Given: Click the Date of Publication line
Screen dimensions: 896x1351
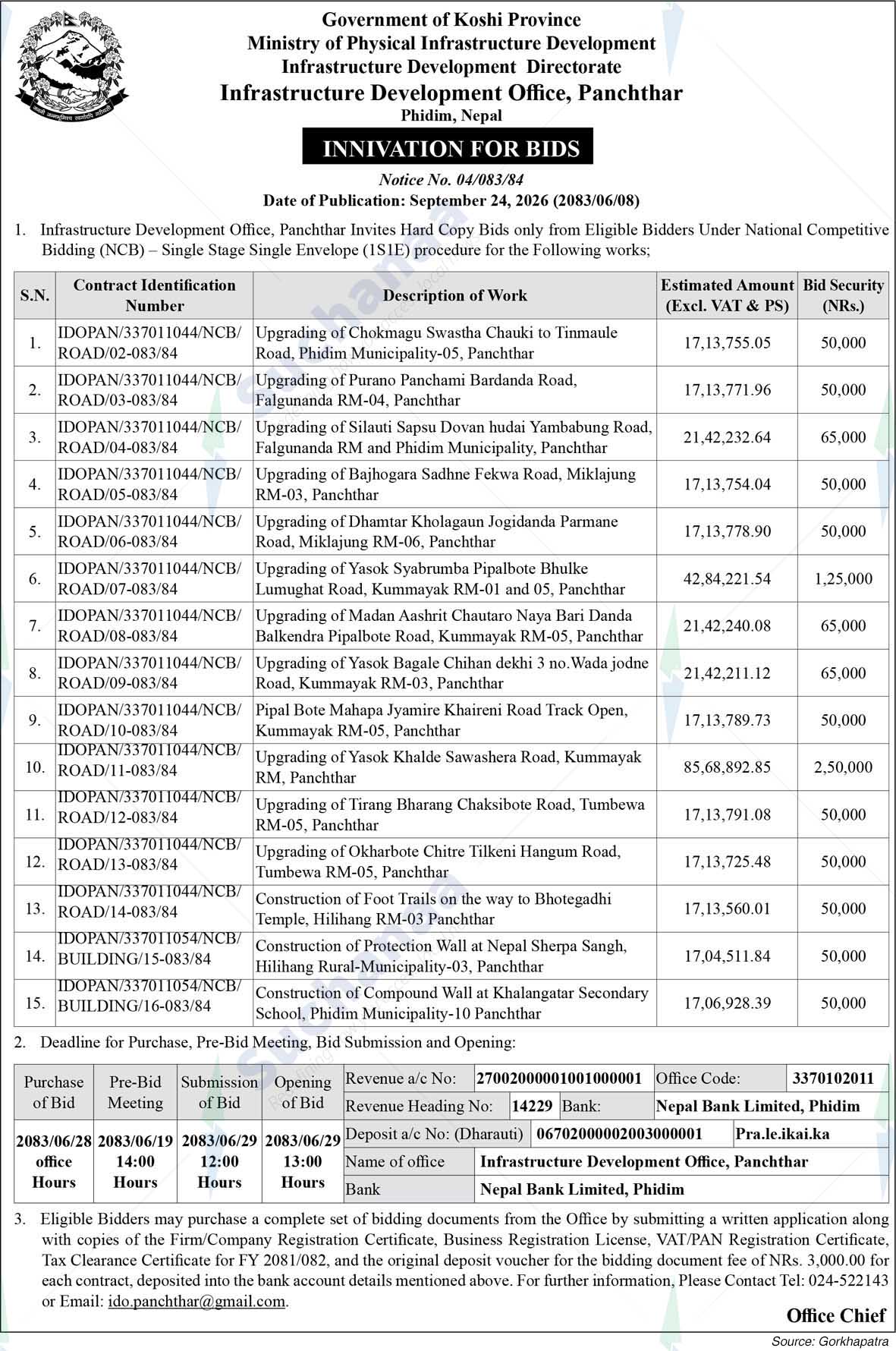Looking at the screenshot, I should 451,201.
